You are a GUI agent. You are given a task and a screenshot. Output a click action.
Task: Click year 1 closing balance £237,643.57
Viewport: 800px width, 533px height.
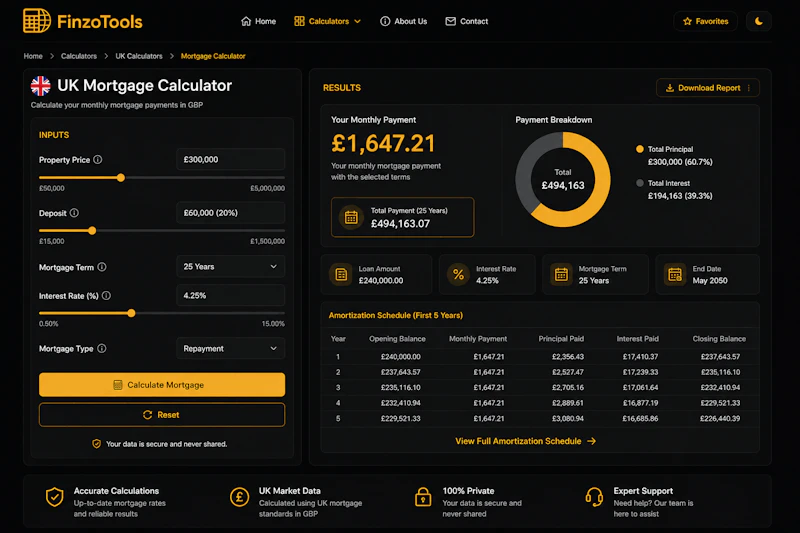coord(720,357)
